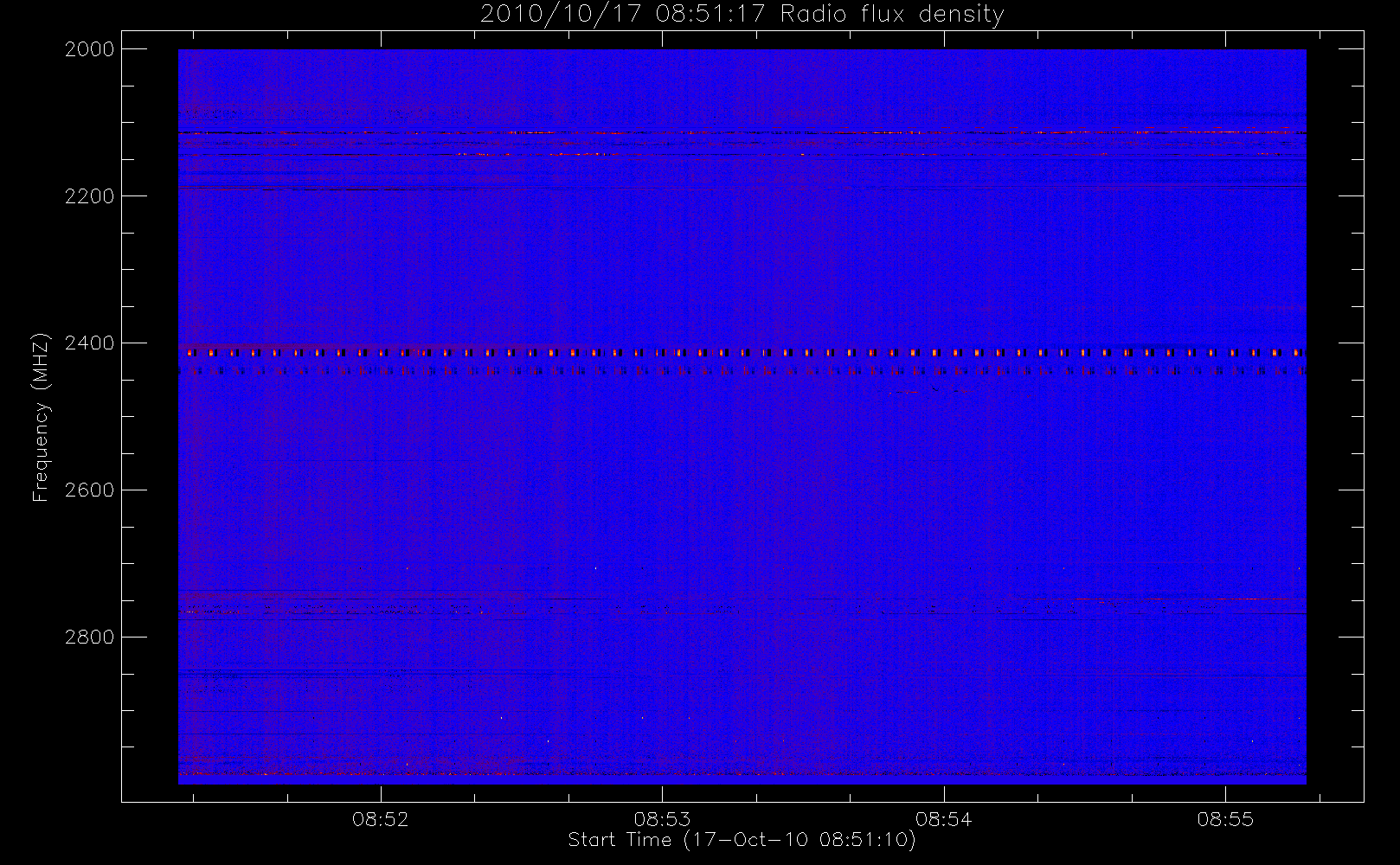This screenshot has height=865, width=1400.
Task: Click the plot title '2010/10/17 08:51:17 Radio flux density'
Action: click(x=742, y=15)
